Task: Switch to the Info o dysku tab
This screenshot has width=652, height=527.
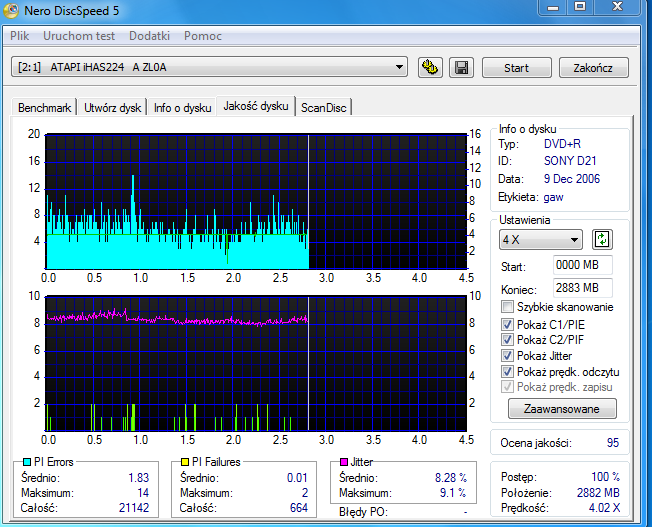Action: click(x=183, y=108)
